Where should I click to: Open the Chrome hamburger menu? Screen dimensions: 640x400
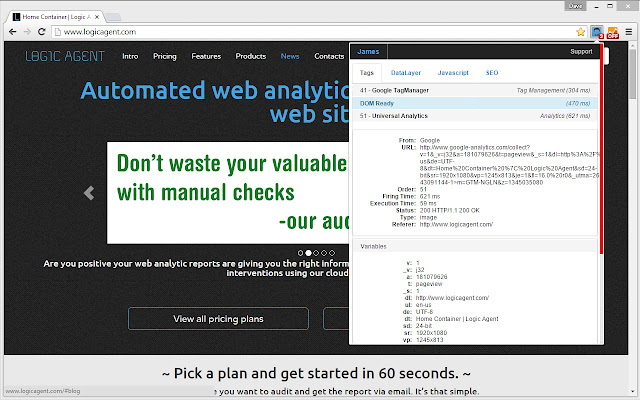coord(629,32)
